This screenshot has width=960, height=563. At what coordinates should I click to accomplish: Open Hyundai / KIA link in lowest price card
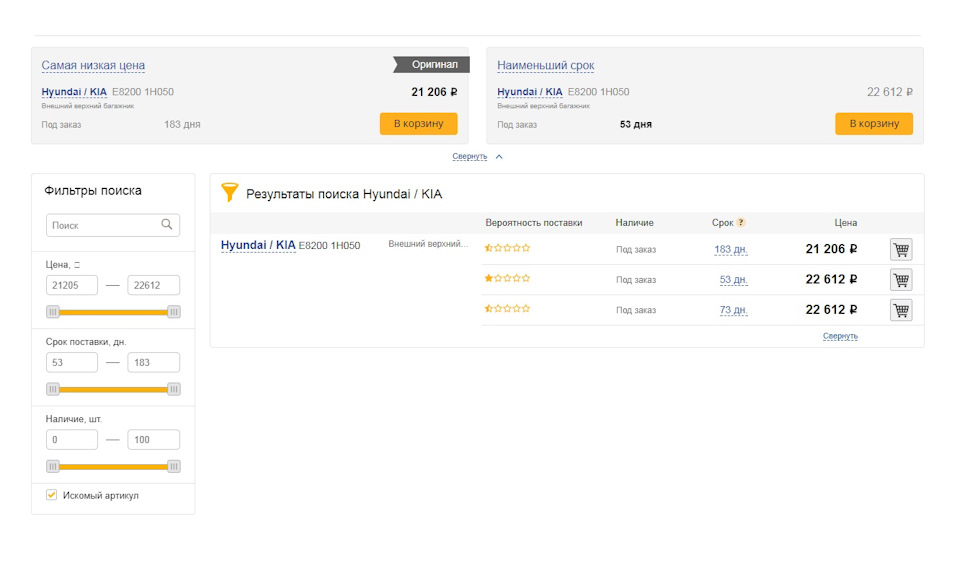pyautogui.click(x=74, y=92)
